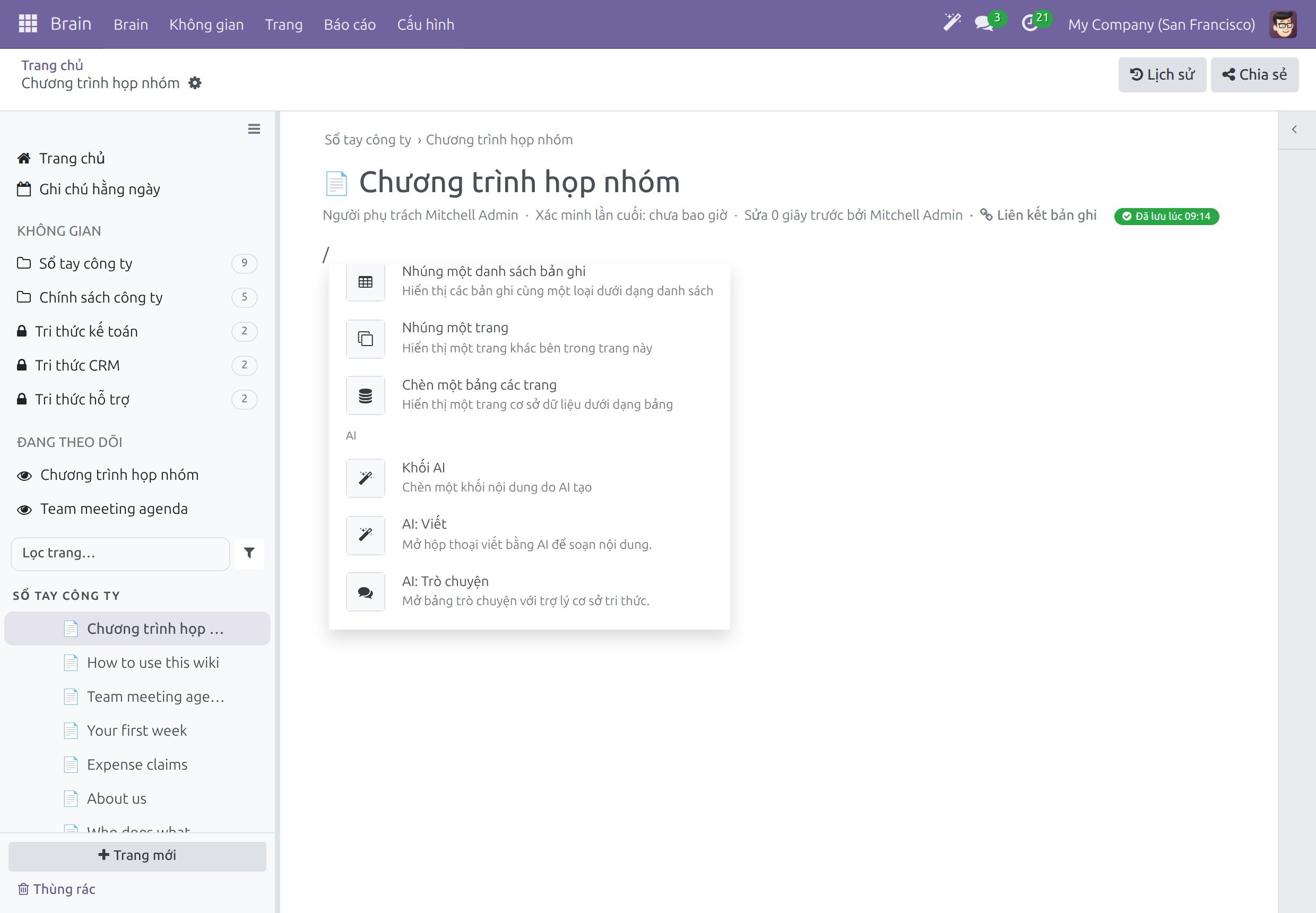Viewport: 1316px width, 913px height.
Task: Open the Thùng rác trash link
Action: tap(57, 889)
